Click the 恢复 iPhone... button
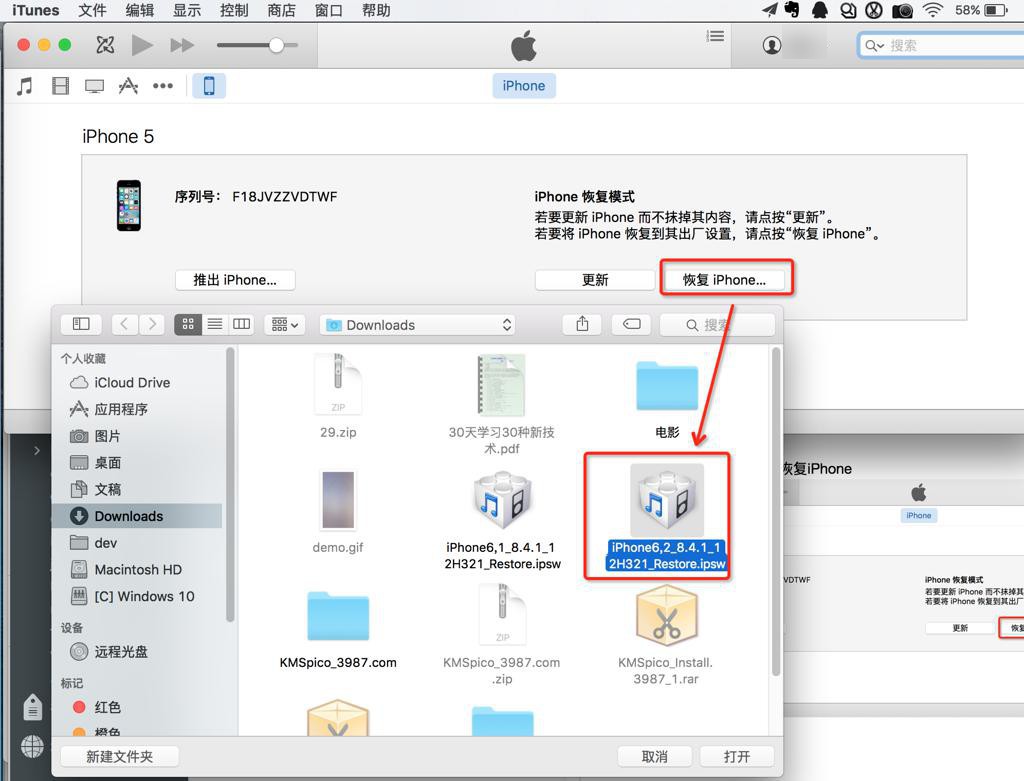1024x781 pixels. (x=725, y=280)
